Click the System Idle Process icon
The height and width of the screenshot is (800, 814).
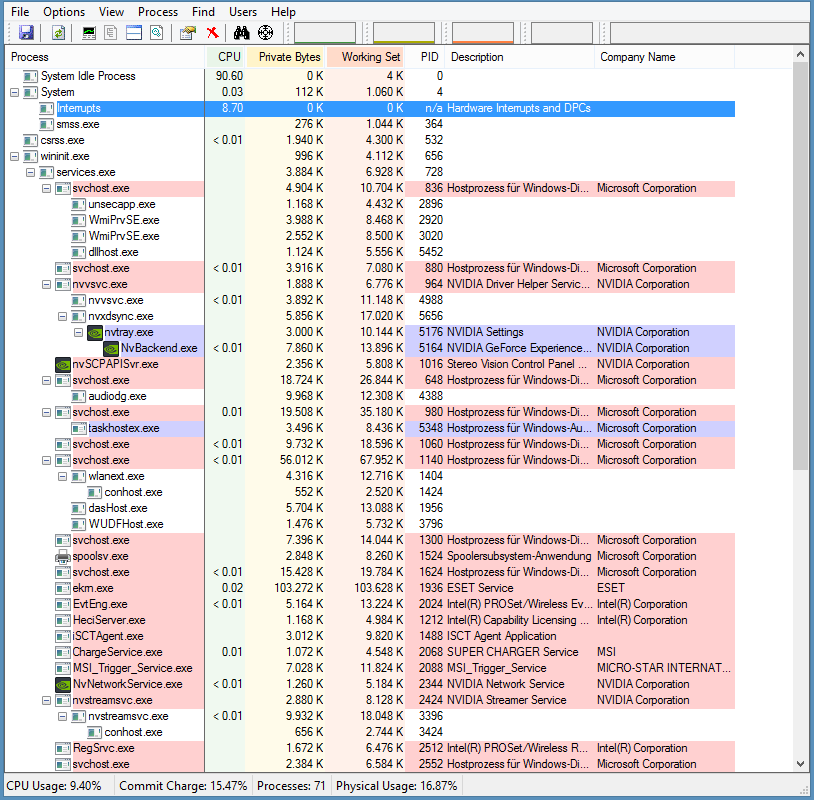click(31, 76)
